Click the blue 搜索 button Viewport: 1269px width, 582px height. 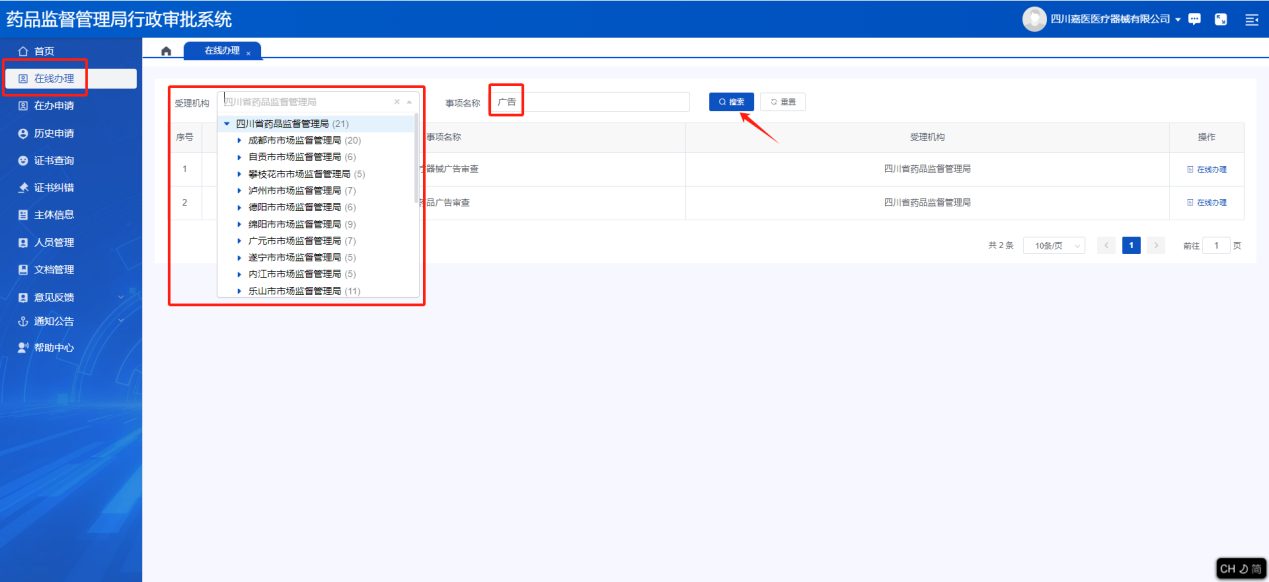click(x=731, y=102)
